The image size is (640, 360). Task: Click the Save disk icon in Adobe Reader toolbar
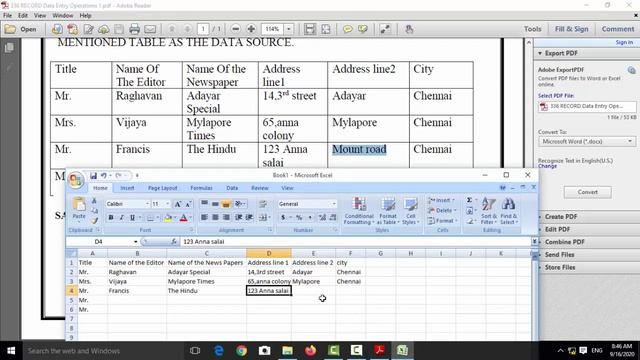point(119,29)
